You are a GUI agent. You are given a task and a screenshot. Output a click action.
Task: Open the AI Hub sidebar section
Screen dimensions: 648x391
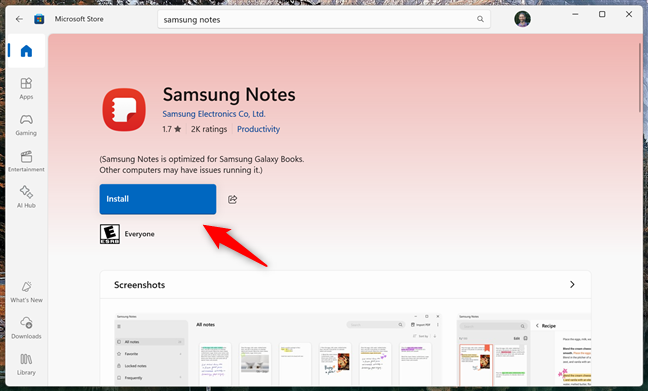(x=26, y=197)
